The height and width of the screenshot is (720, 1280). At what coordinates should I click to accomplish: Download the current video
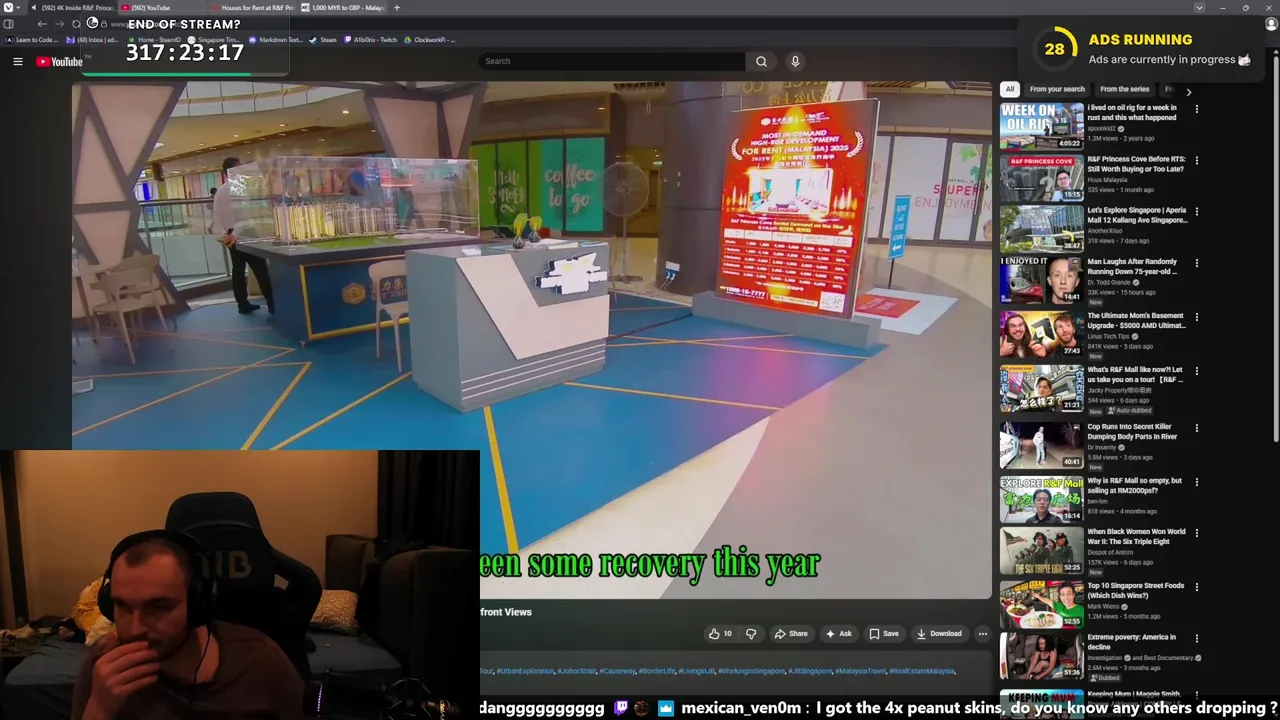pyautogui.click(x=939, y=633)
